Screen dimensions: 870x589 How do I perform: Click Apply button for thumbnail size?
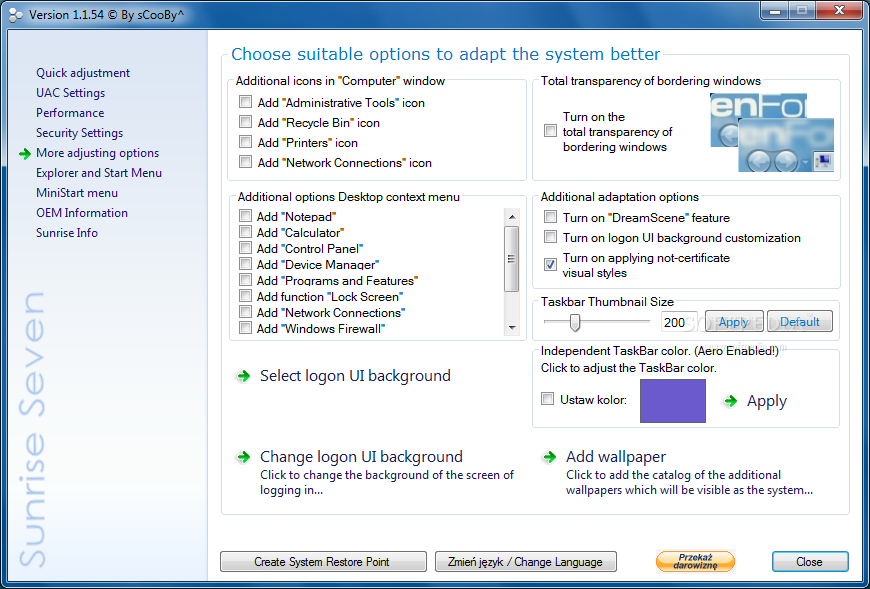tap(734, 322)
